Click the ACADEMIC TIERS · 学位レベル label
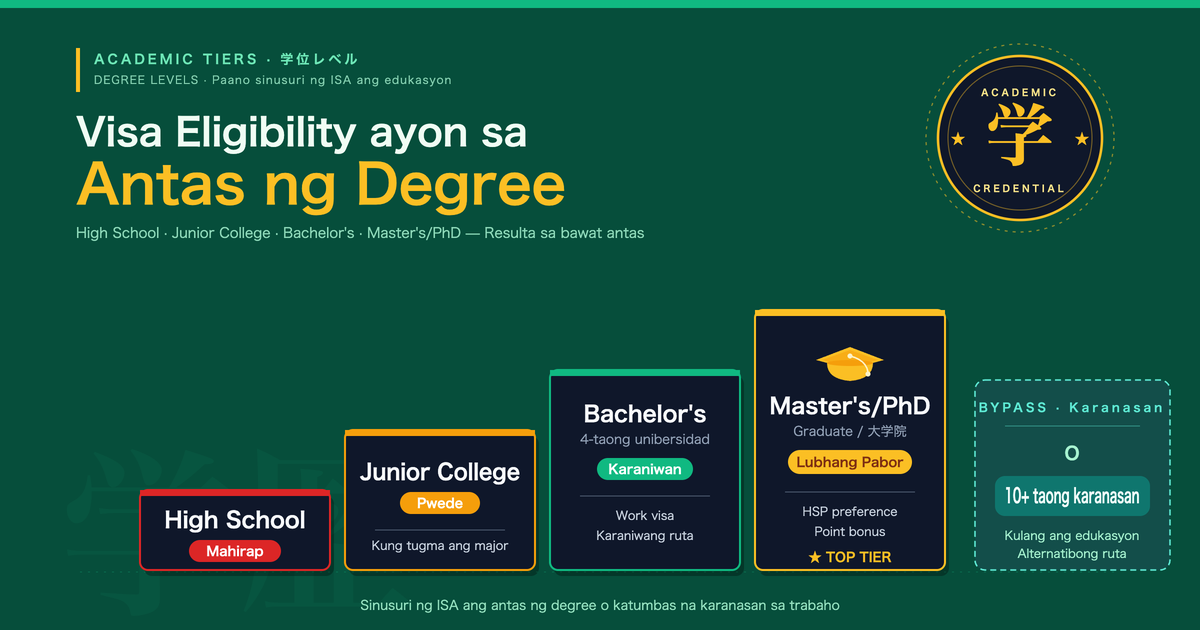 click(x=226, y=59)
